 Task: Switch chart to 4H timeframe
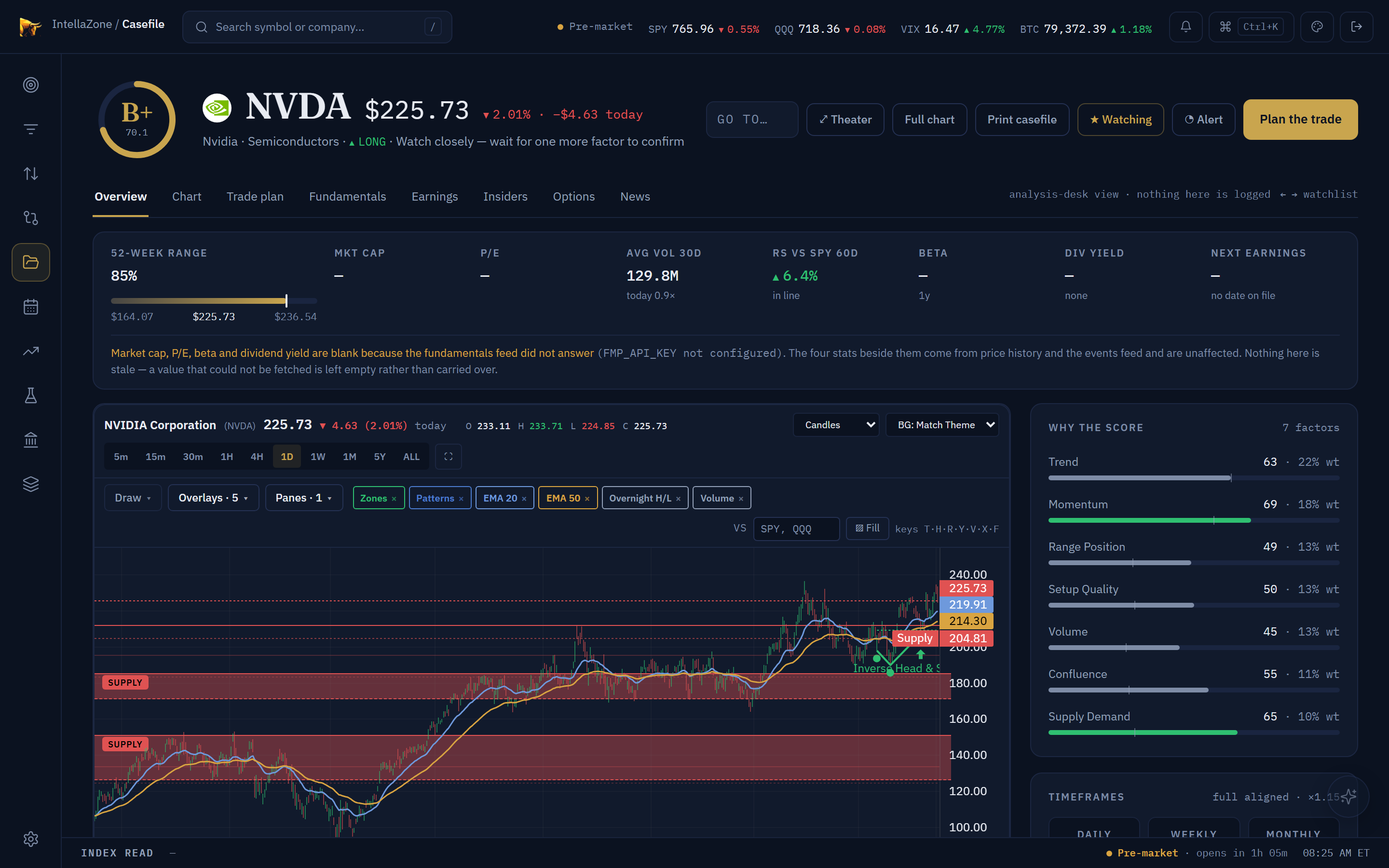[x=257, y=456]
